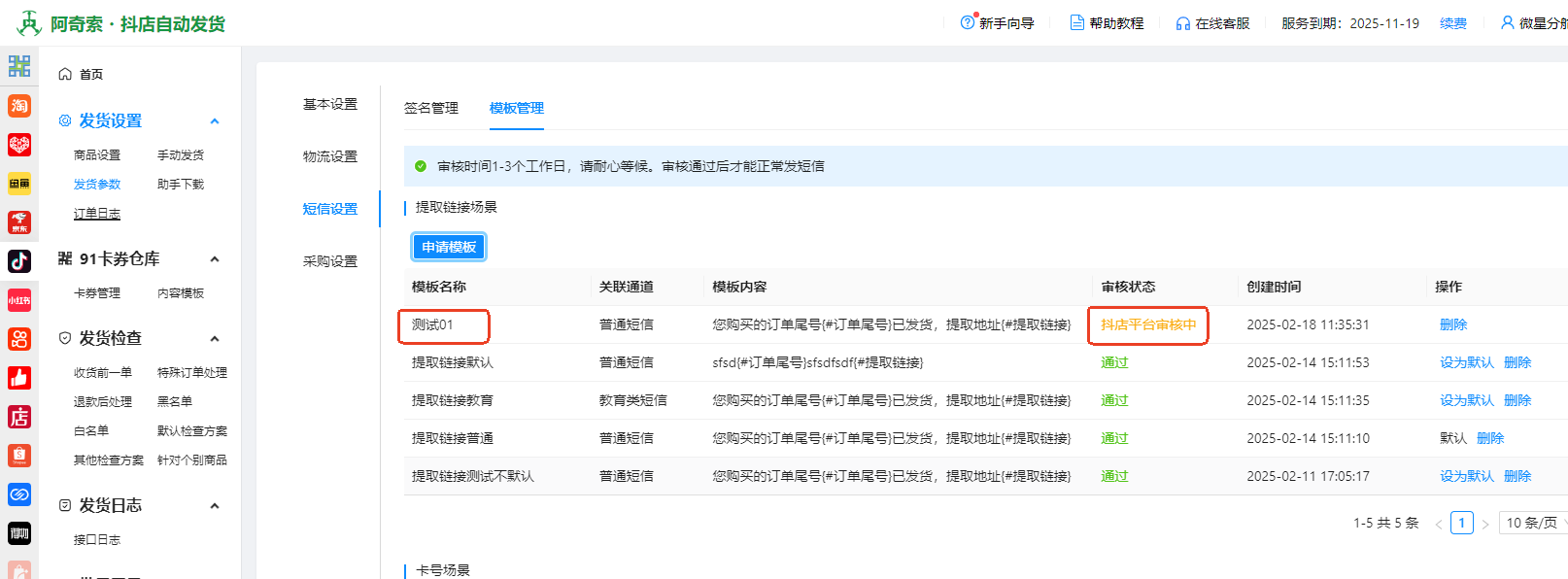
Task: Open 特殊订单处理 in sidebar
Action: coord(192,373)
